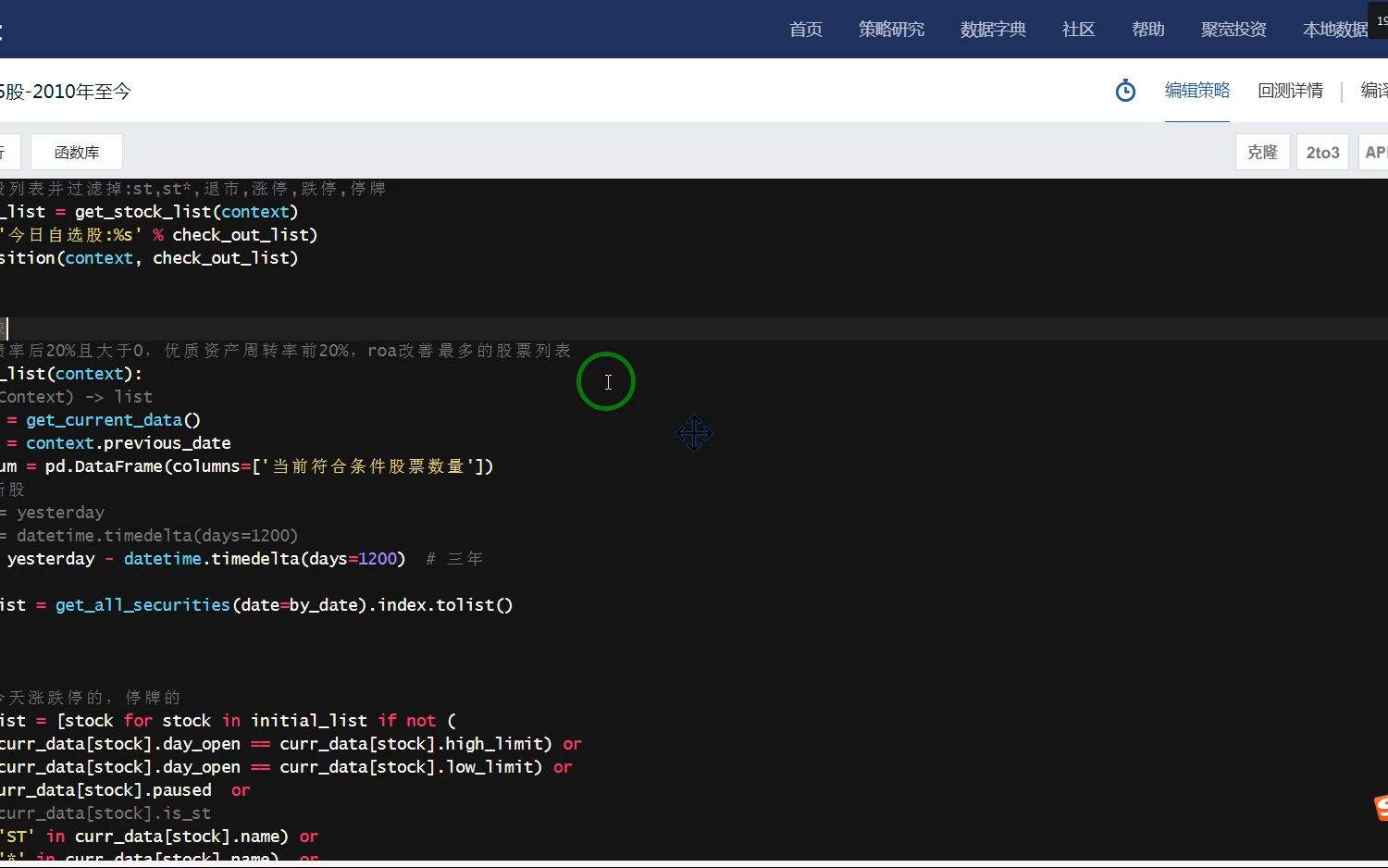This screenshot has height=868, width=1388.
Task: Click the stopwatch timer icon
Action: pos(1125,91)
